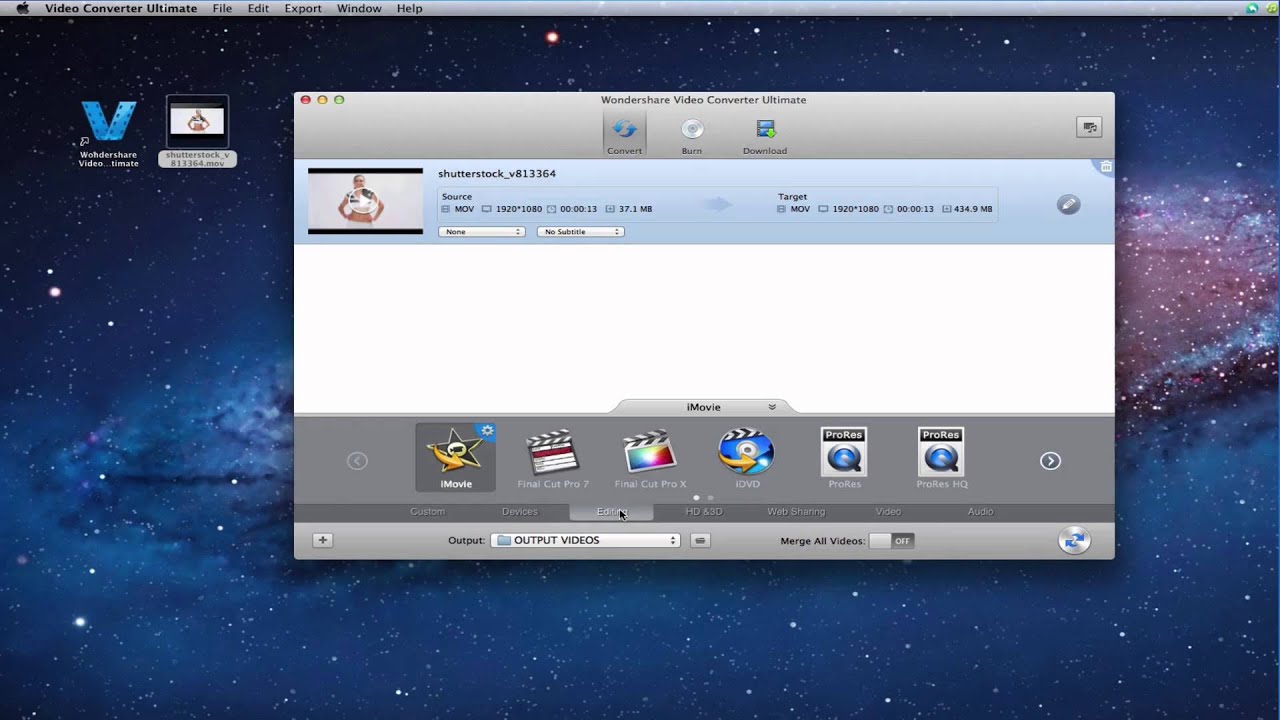Switch to the Video format tab
Image resolution: width=1280 pixels, height=720 pixels.
pyautogui.click(x=888, y=512)
